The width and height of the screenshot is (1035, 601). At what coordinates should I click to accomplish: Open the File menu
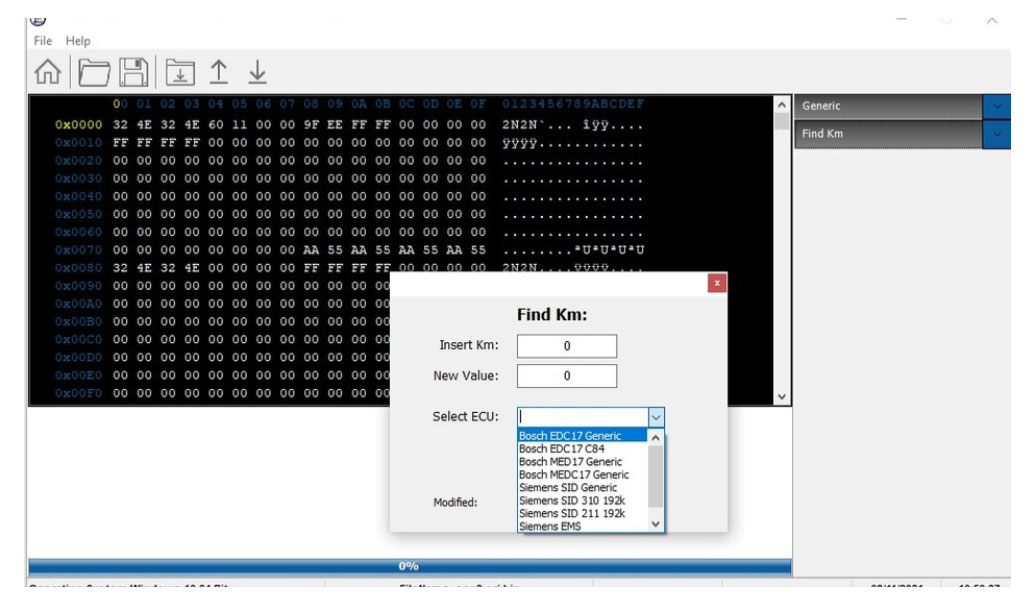click(x=44, y=41)
